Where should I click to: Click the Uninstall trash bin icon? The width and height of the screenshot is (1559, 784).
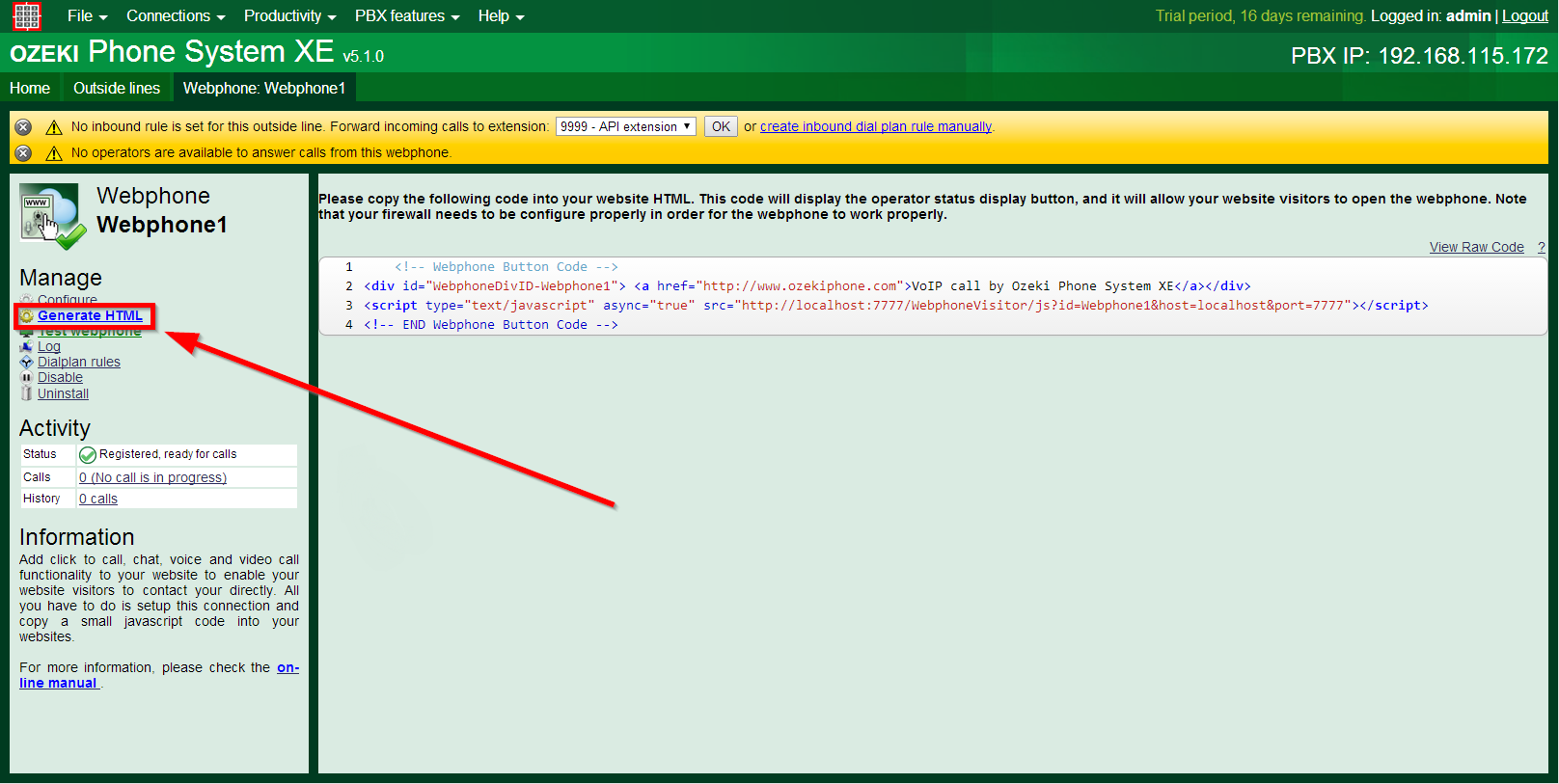(27, 393)
